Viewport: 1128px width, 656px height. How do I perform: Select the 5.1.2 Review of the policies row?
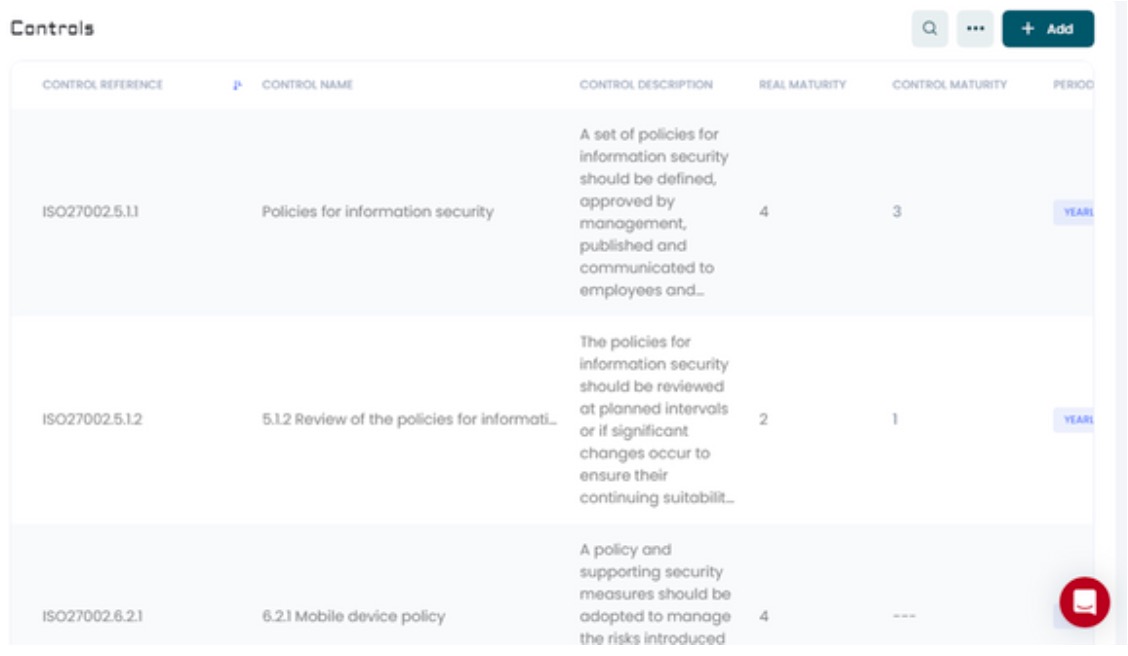(x=408, y=420)
